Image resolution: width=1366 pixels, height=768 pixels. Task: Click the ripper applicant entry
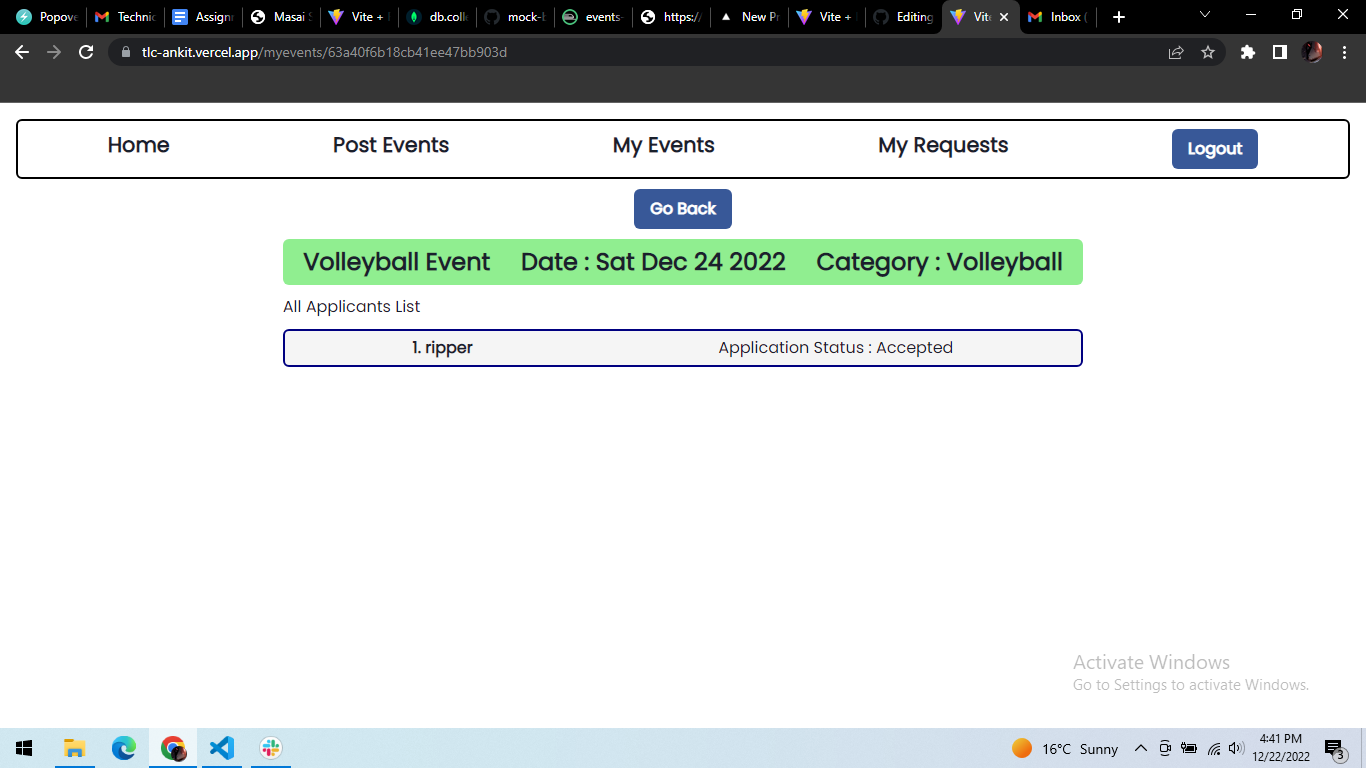tap(683, 347)
